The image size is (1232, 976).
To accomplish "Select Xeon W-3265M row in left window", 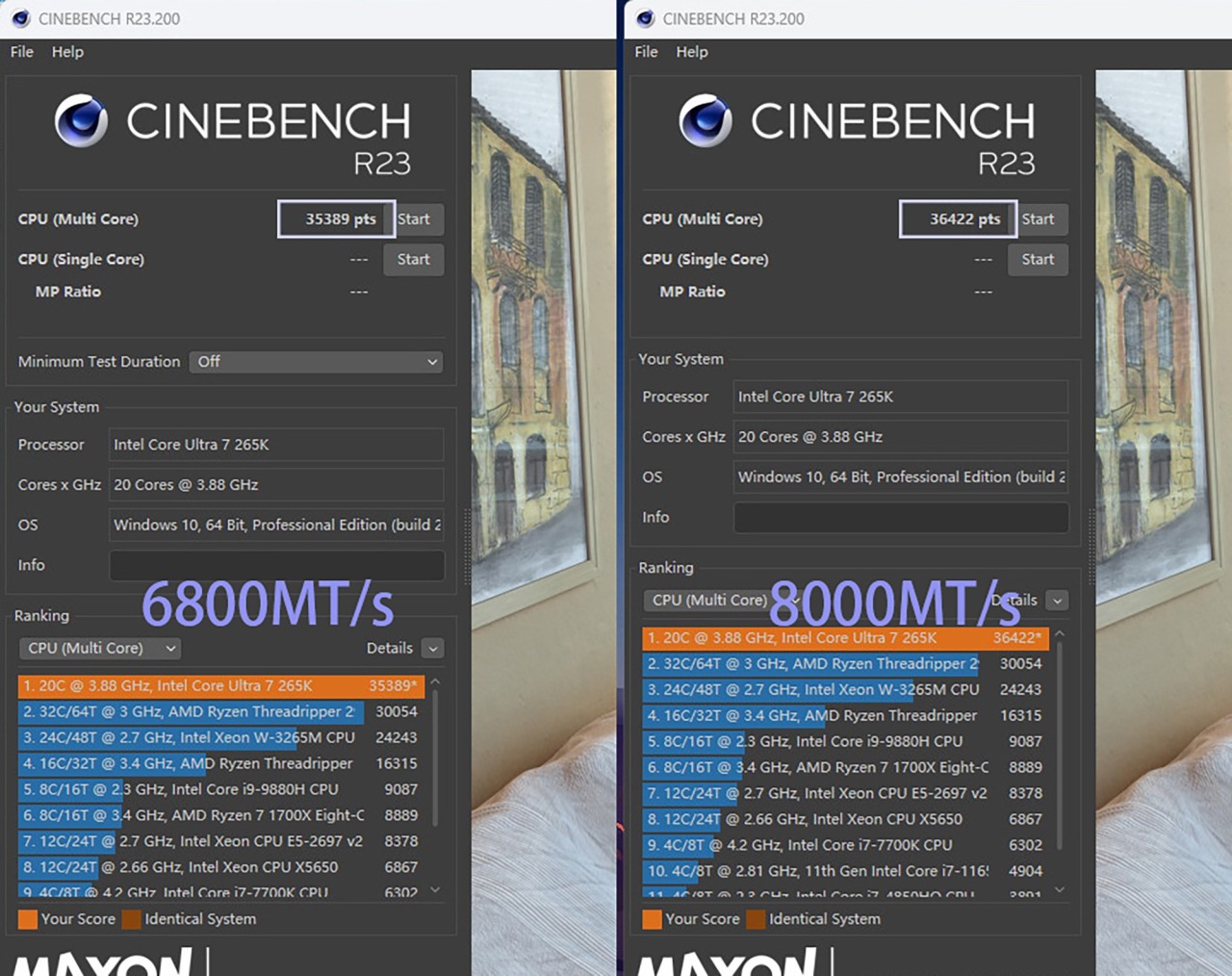I will tap(220, 738).
